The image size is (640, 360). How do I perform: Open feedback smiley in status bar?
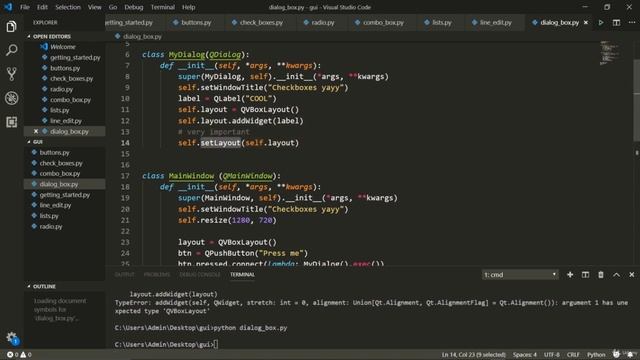616,354
